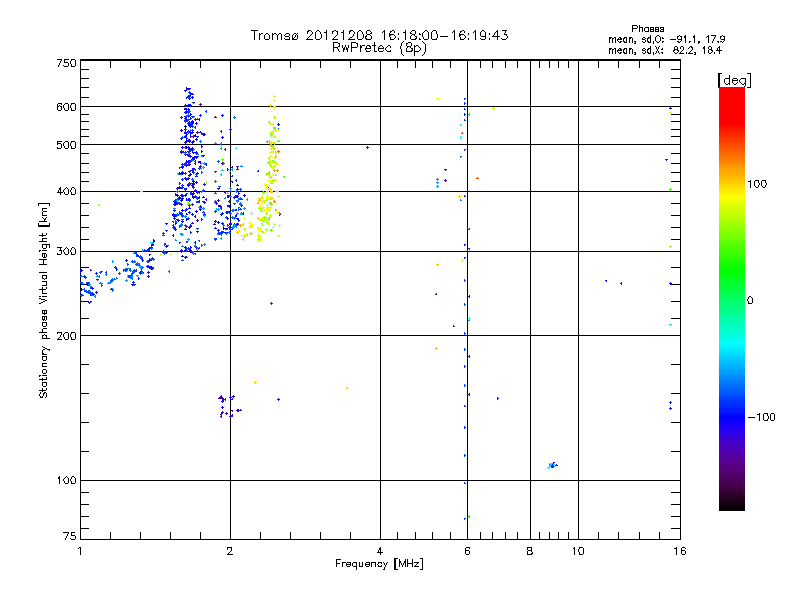The height and width of the screenshot is (600, 800).
Task: Click the 200 tick on the height axis
Action: pyautogui.click(x=66, y=335)
